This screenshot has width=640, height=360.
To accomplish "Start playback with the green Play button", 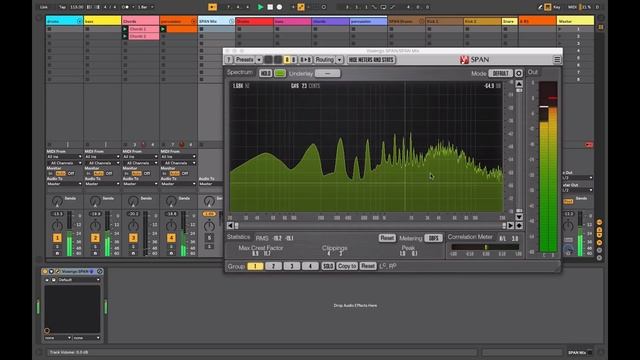I will (260, 7).
